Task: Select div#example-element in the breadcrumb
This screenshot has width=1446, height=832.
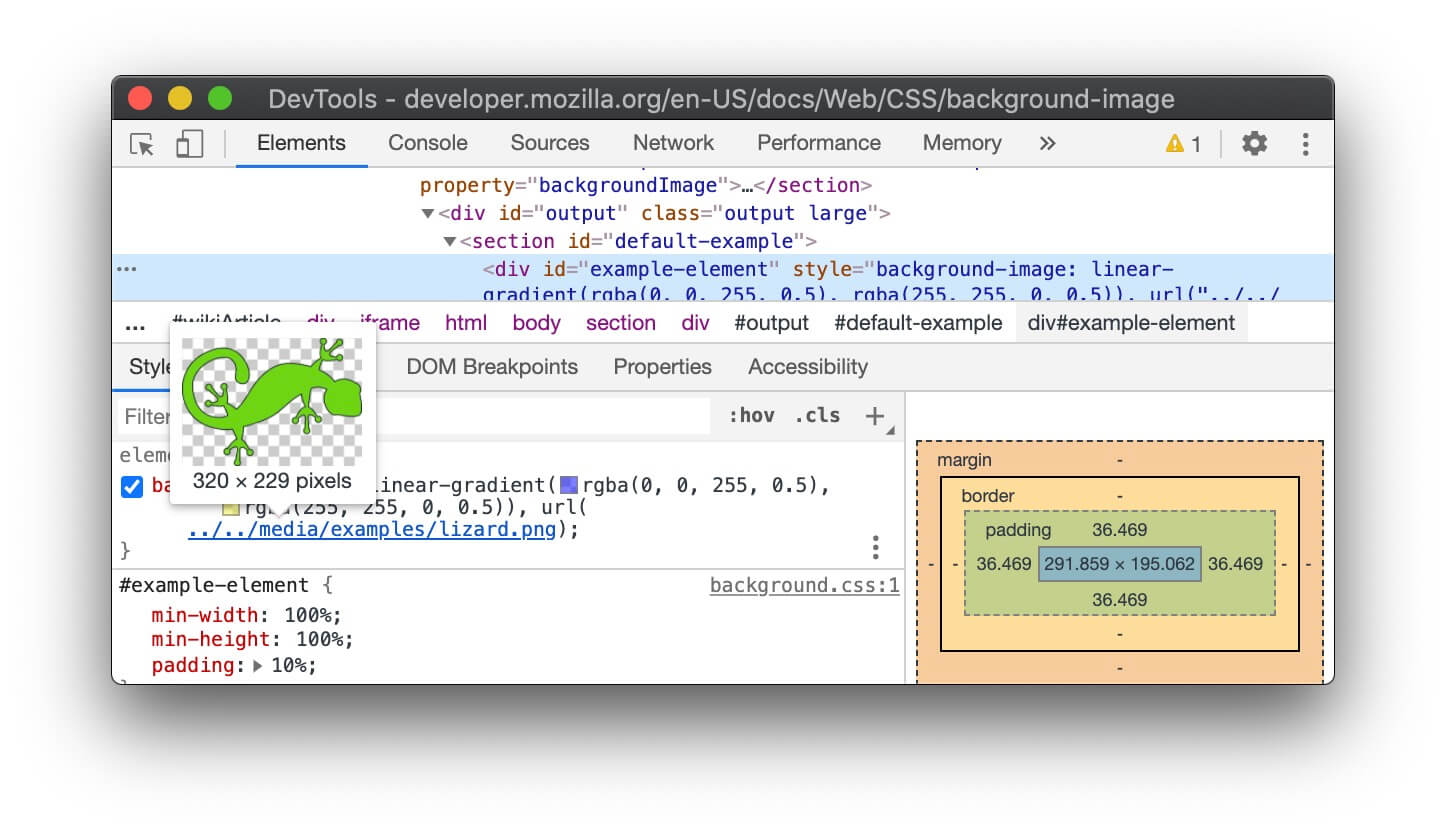Action: [1131, 323]
